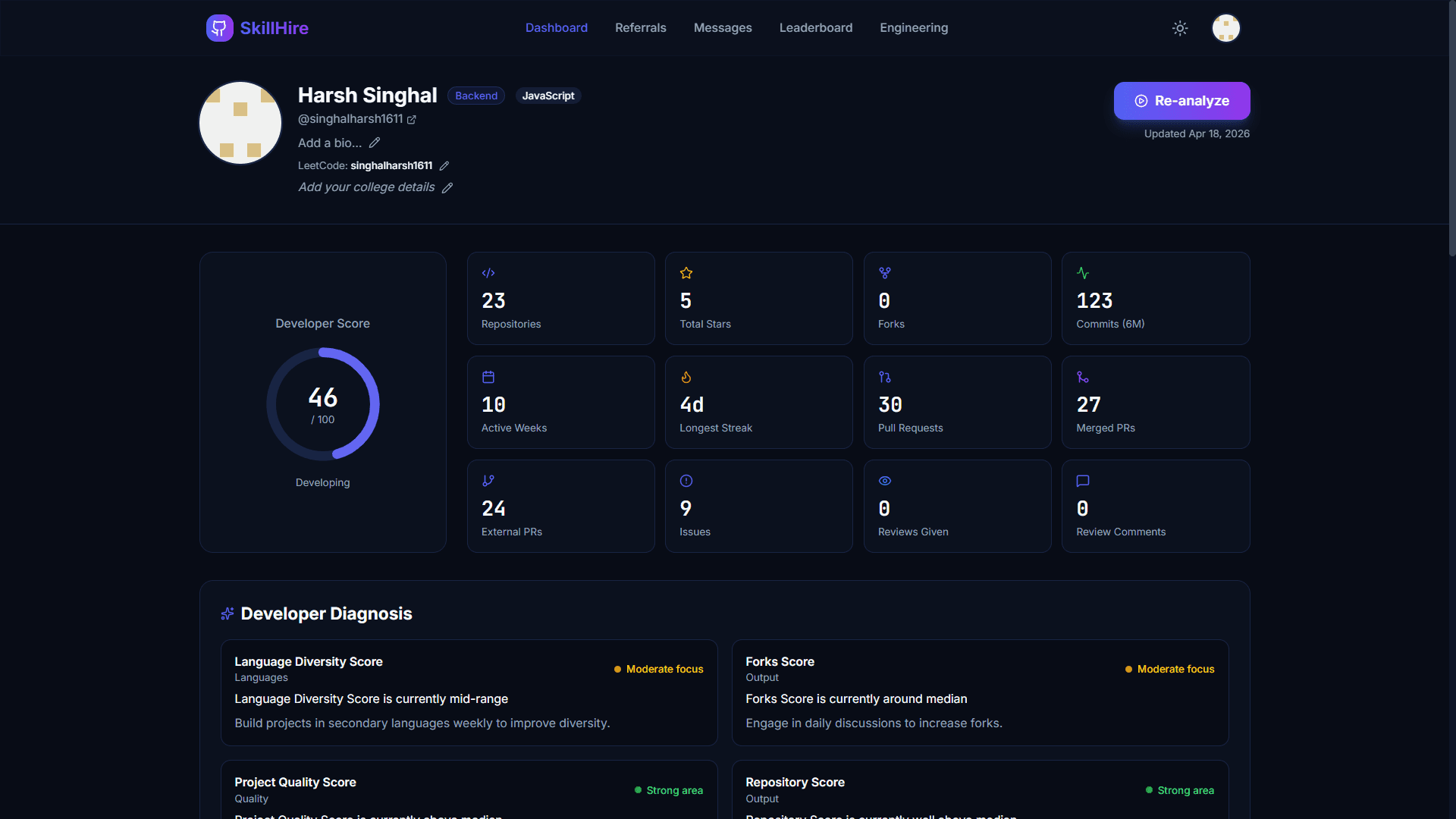Screen dimensions: 1456x819
Task: Click Strong area badge on Repository Score card
Action: click(1179, 791)
